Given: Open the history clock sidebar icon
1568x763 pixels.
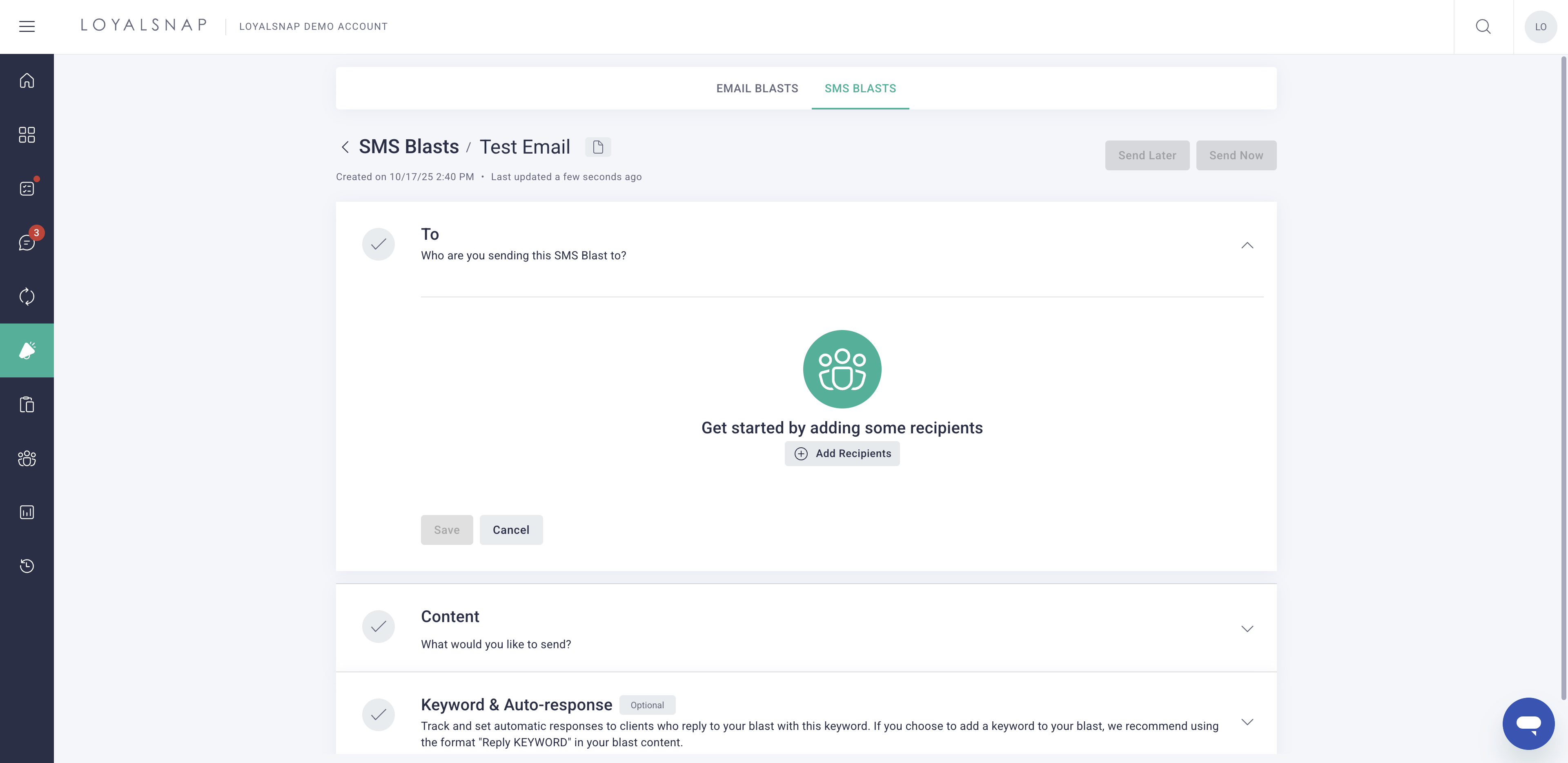Looking at the screenshot, I should 27,566.
